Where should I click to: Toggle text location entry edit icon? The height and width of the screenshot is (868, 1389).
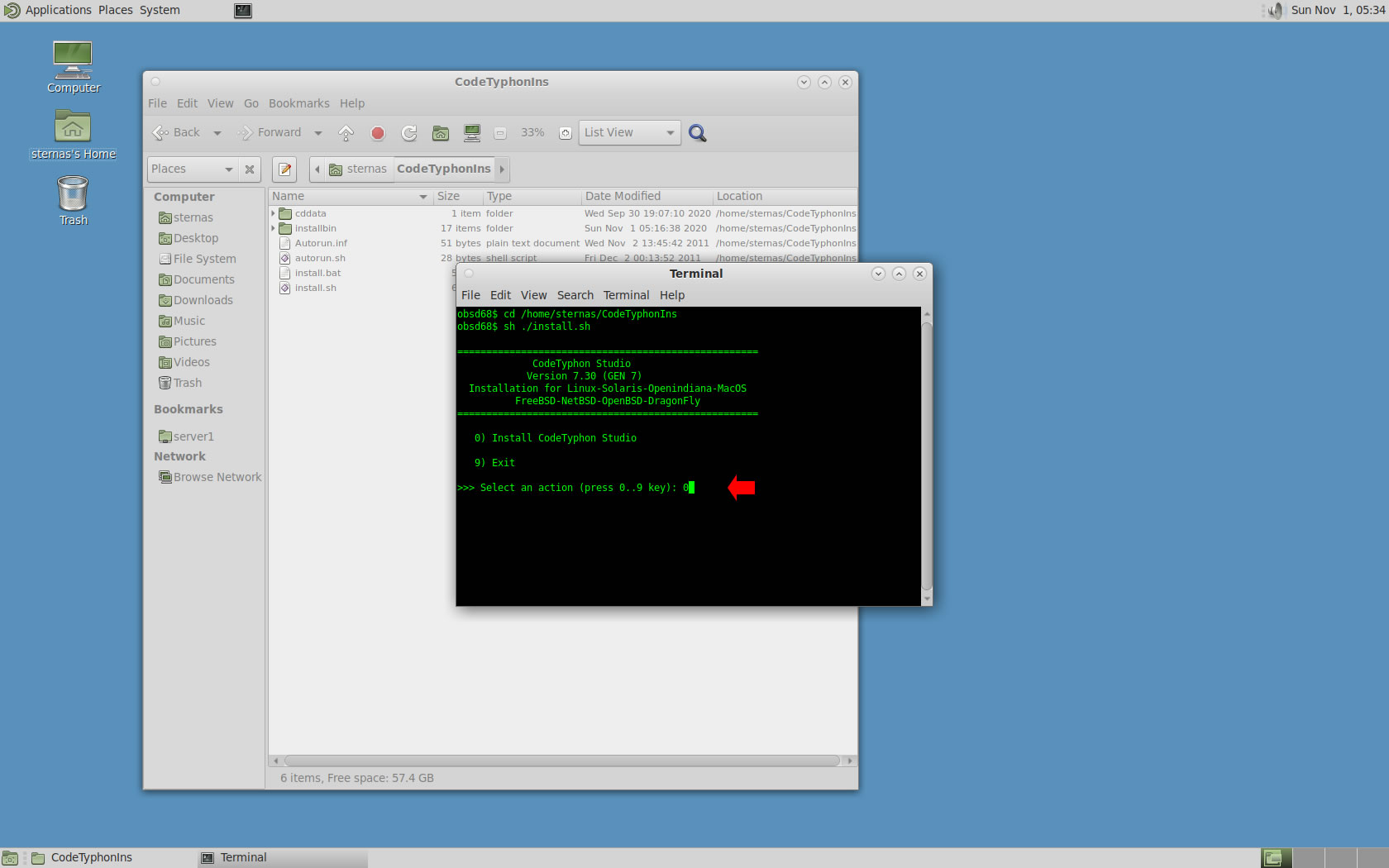(284, 169)
